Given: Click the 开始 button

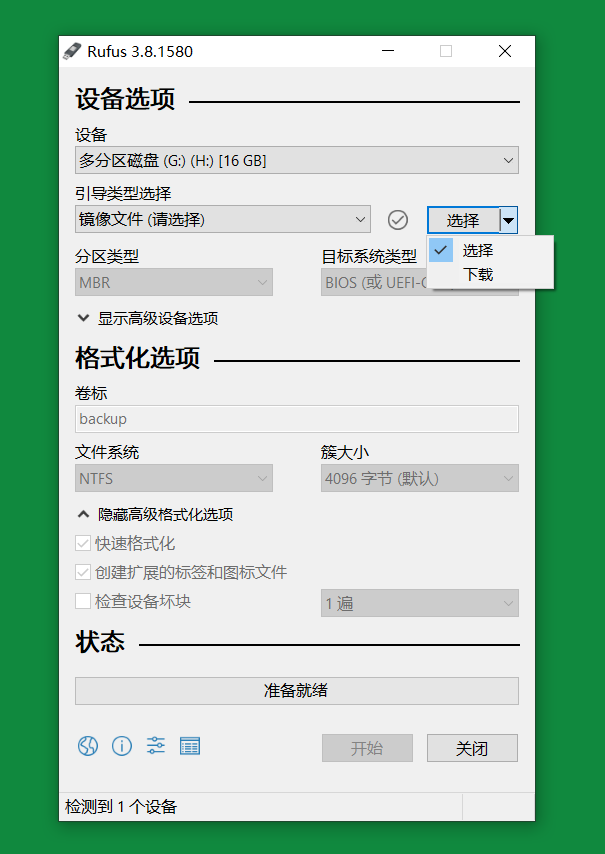Looking at the screenshot, I should click(367, 748).
